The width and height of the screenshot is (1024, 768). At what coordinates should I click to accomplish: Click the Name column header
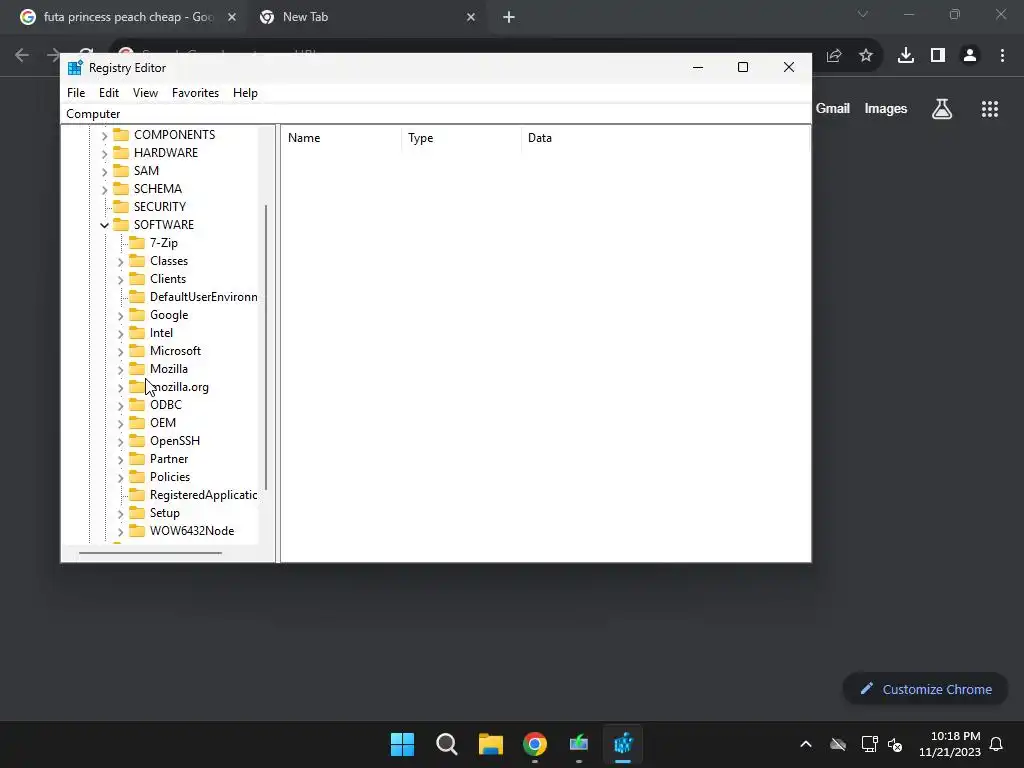click(342, 138)
